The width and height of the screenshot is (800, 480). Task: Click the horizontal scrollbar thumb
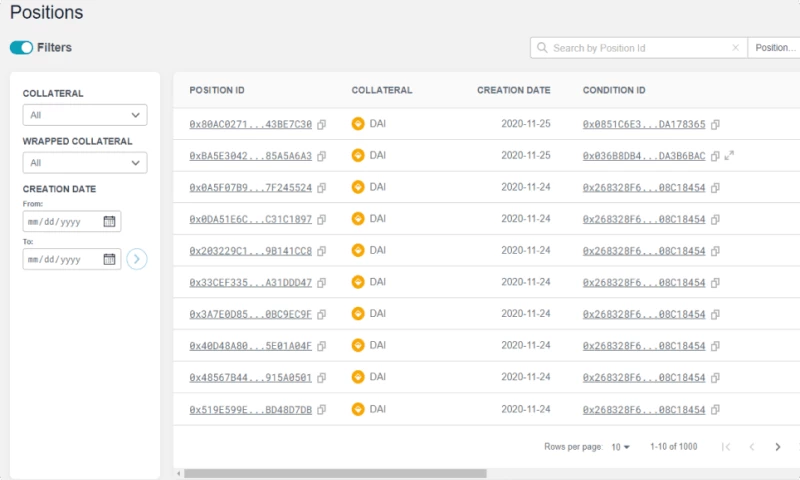tap(335, 473)
